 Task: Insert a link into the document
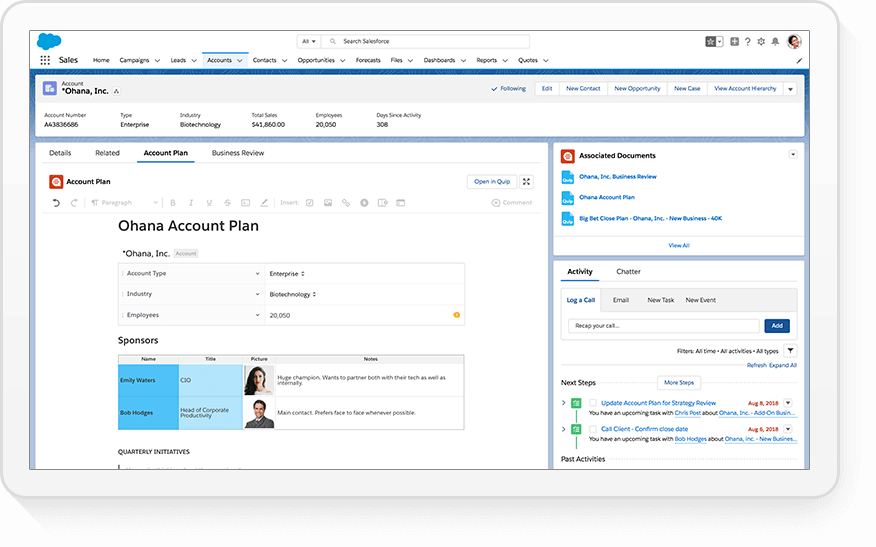coord(346,203)
